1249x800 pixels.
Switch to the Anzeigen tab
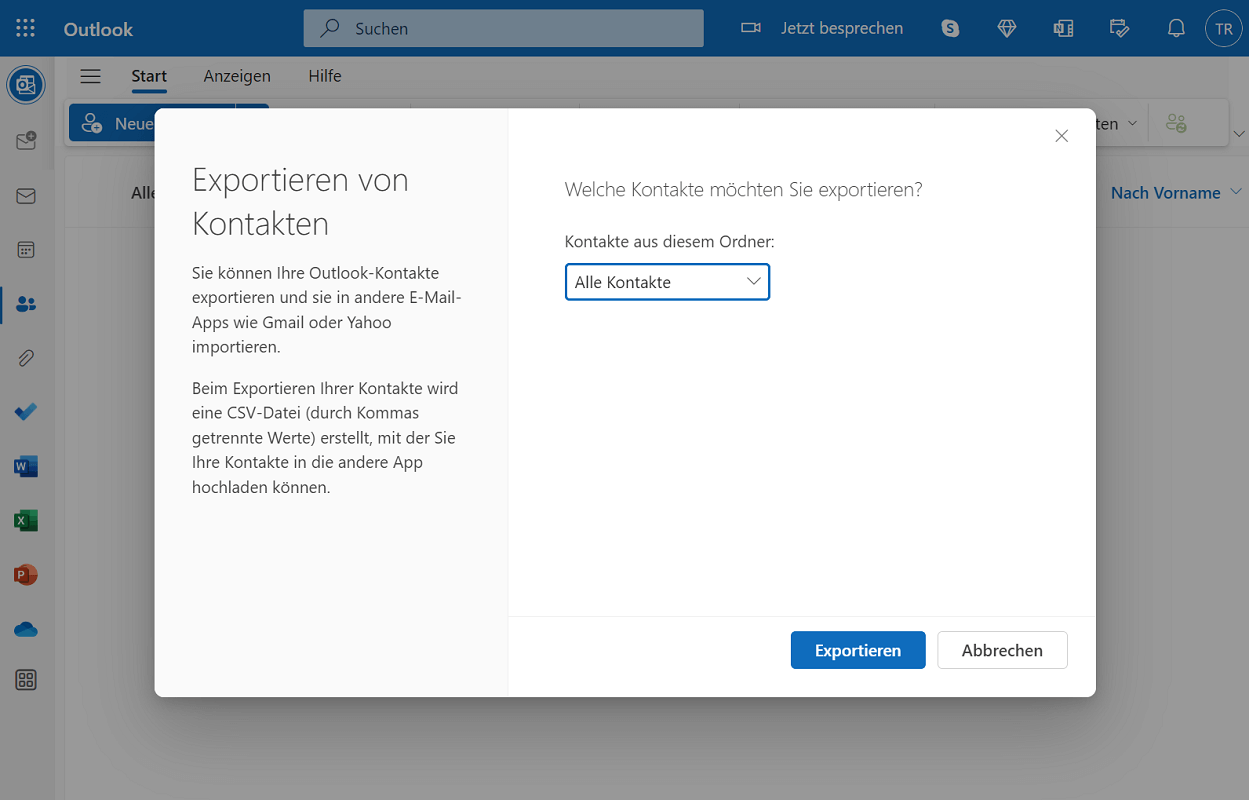click(x=237, y=76)
